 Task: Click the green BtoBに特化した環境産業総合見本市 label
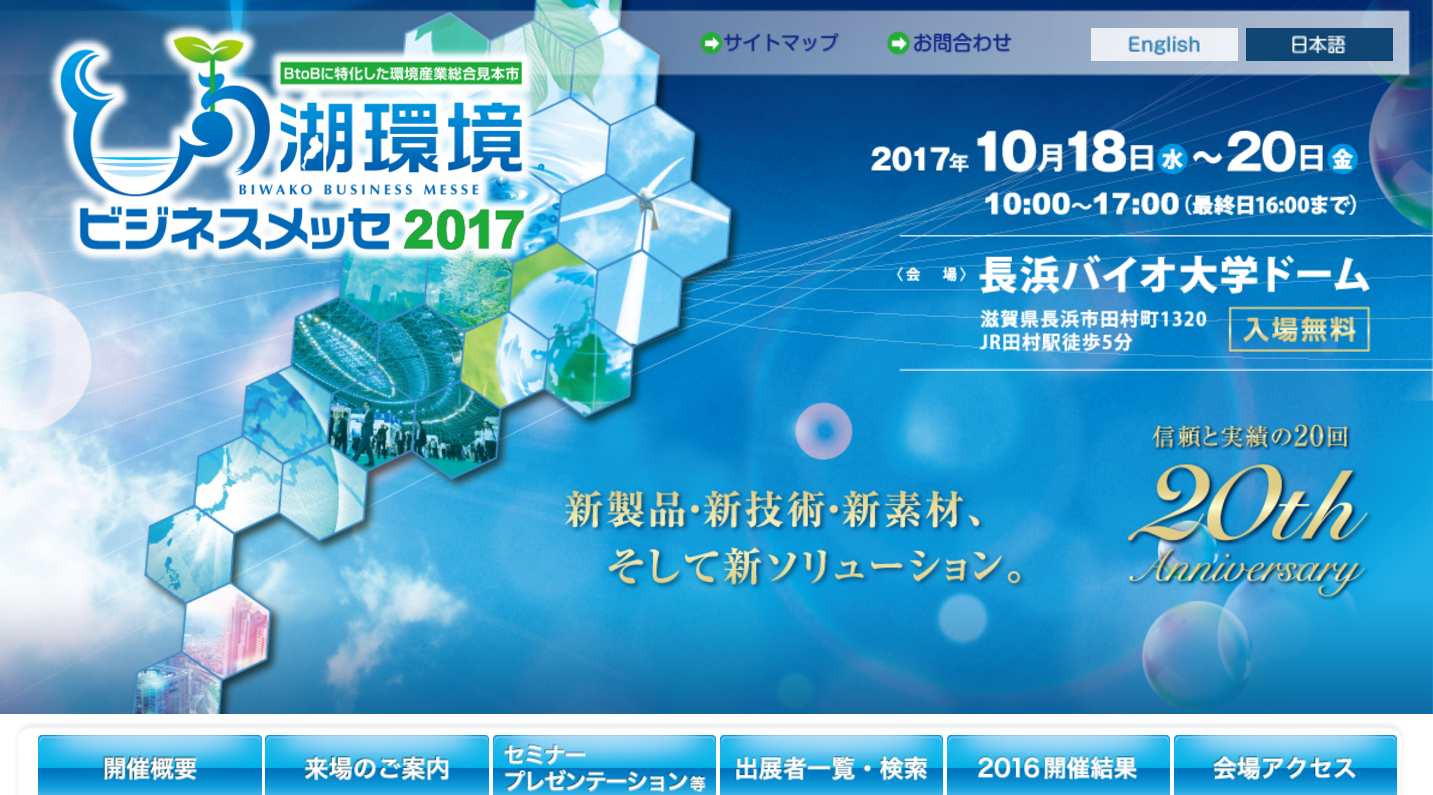click(402, 74)
